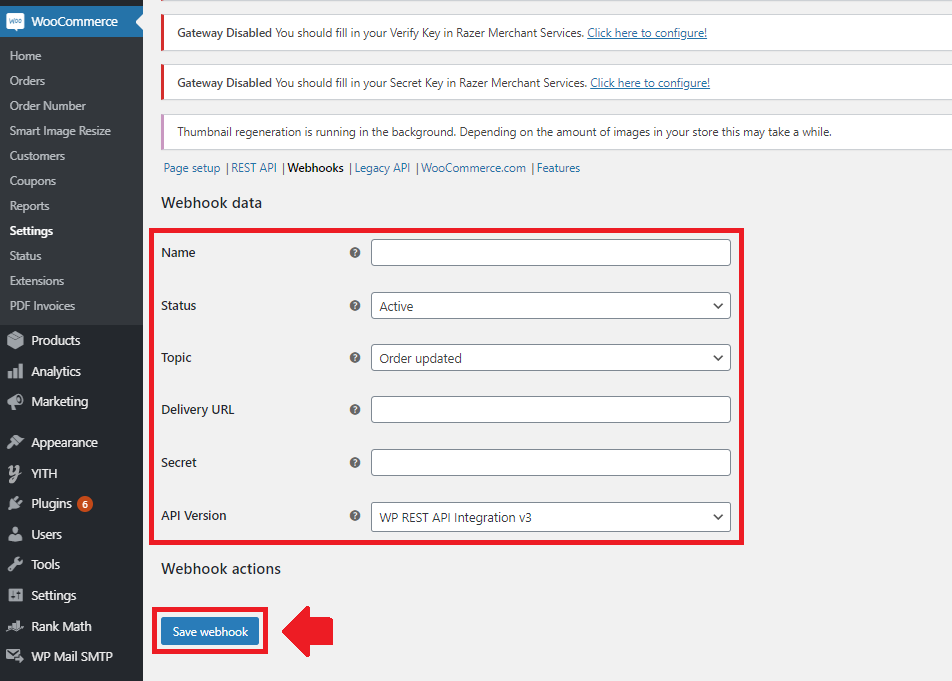Click into the Delivery URL input field

550,410
